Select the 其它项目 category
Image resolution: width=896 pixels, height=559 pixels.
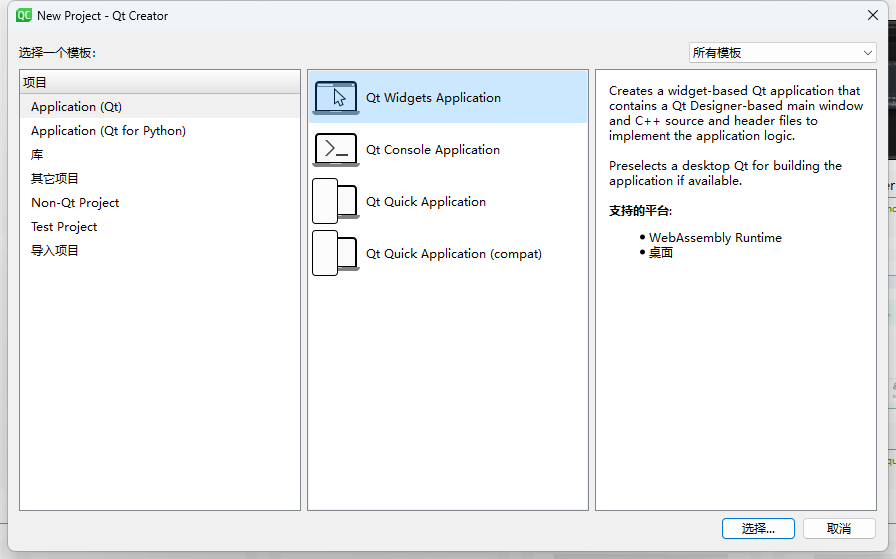159,179
